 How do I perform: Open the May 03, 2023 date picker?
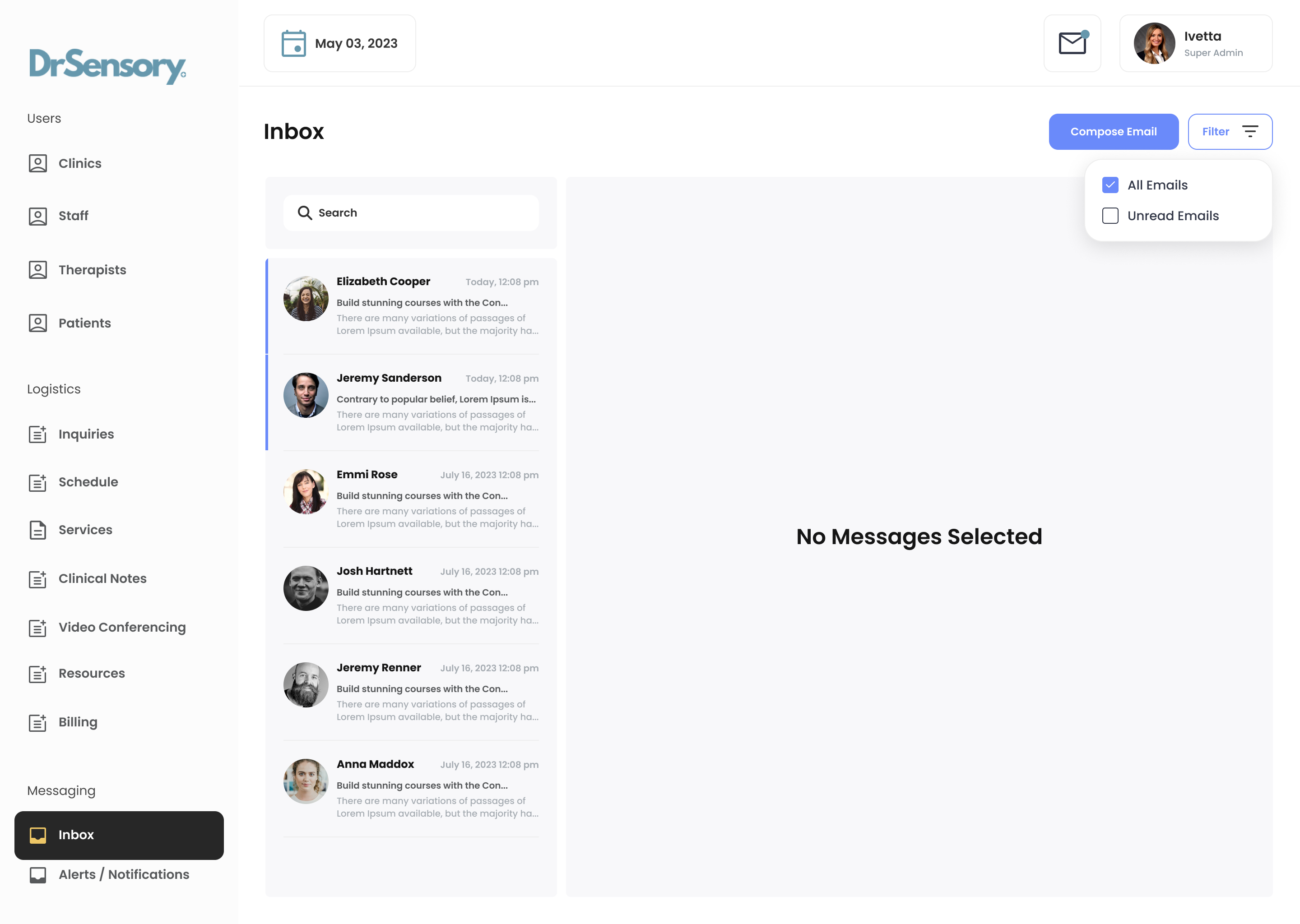(x=339, y=43)
